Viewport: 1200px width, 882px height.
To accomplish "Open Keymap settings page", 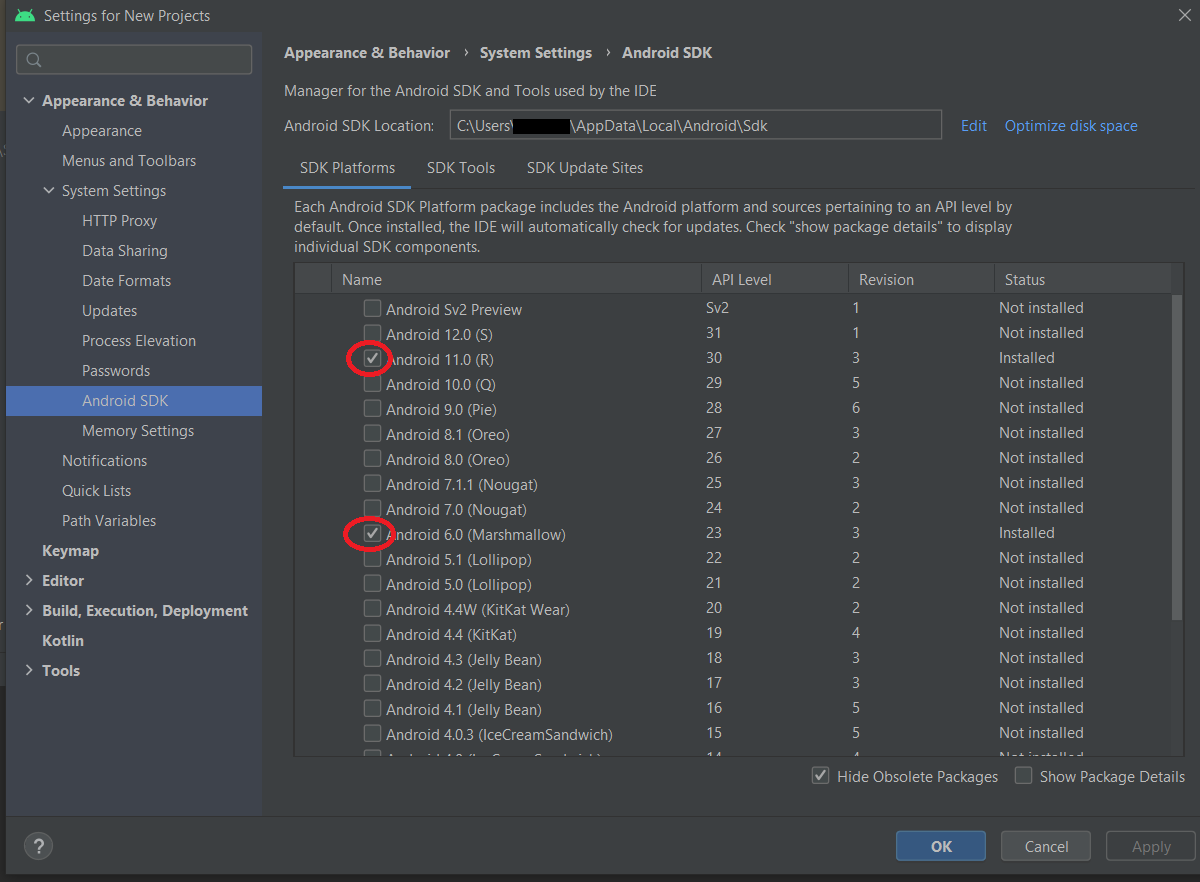I will [x=70, y=551].
